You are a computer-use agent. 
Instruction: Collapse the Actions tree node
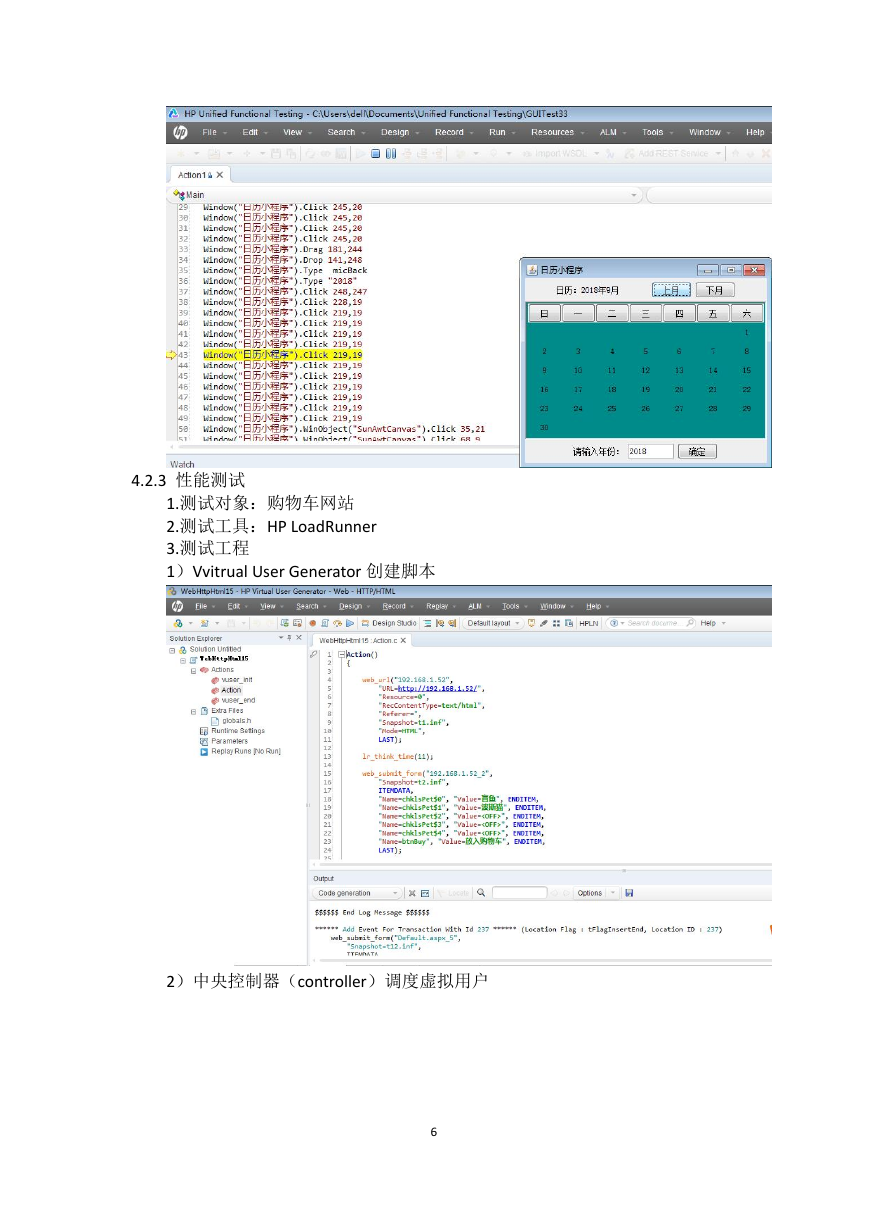coord(193,670)
